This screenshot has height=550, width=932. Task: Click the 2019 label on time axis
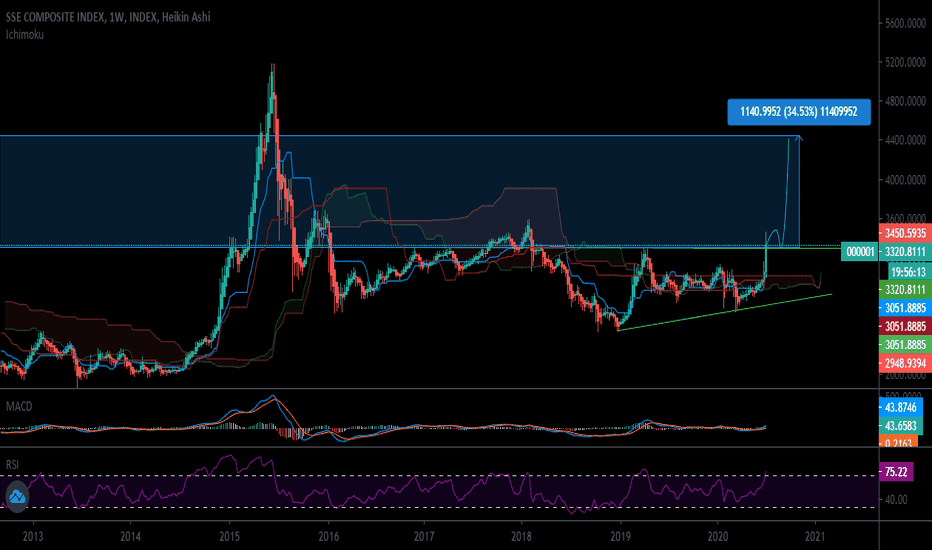[621, 537]
